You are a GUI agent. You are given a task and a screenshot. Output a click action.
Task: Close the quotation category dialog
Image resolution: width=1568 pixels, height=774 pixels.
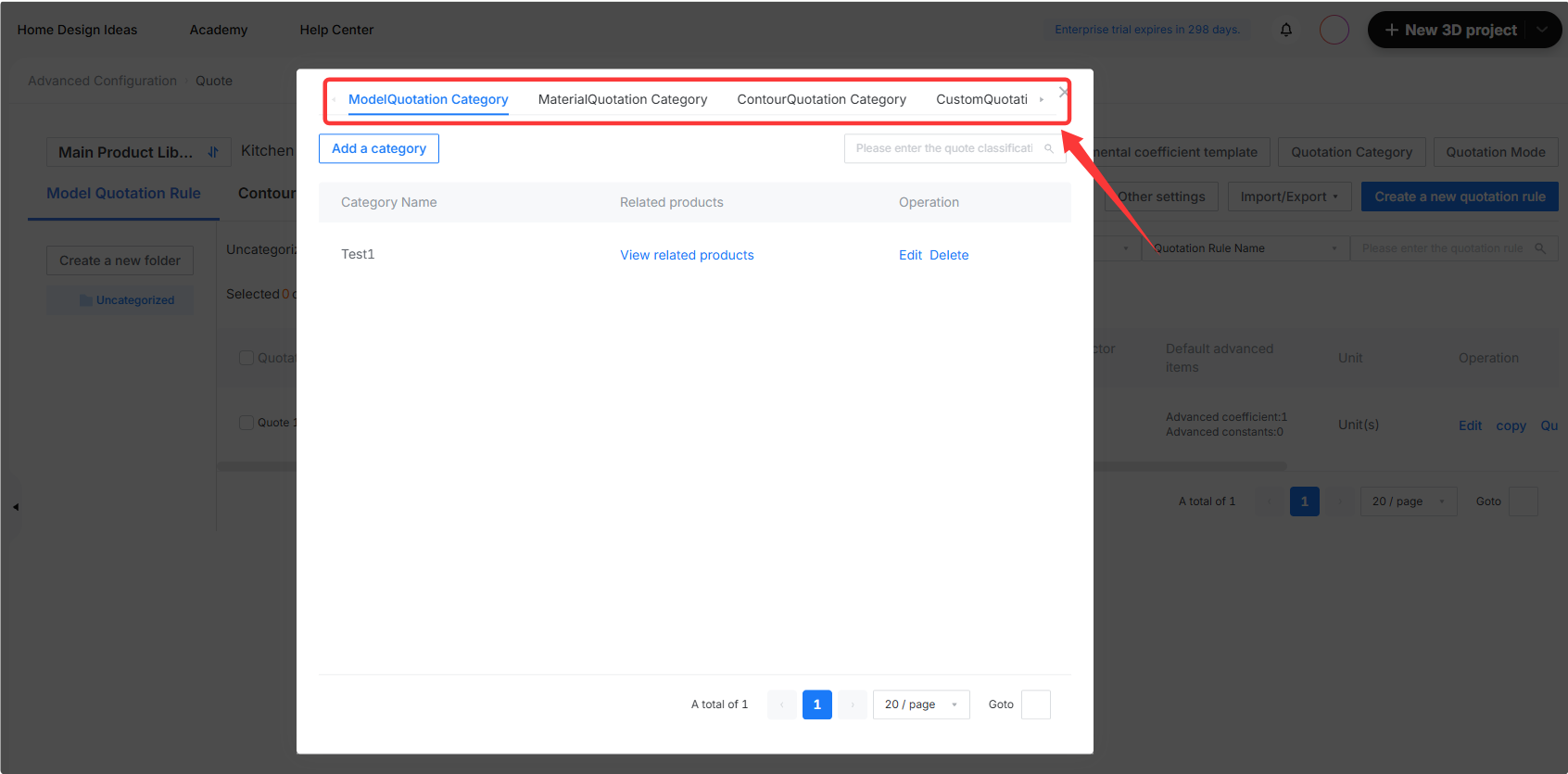tap(1063, 92)
